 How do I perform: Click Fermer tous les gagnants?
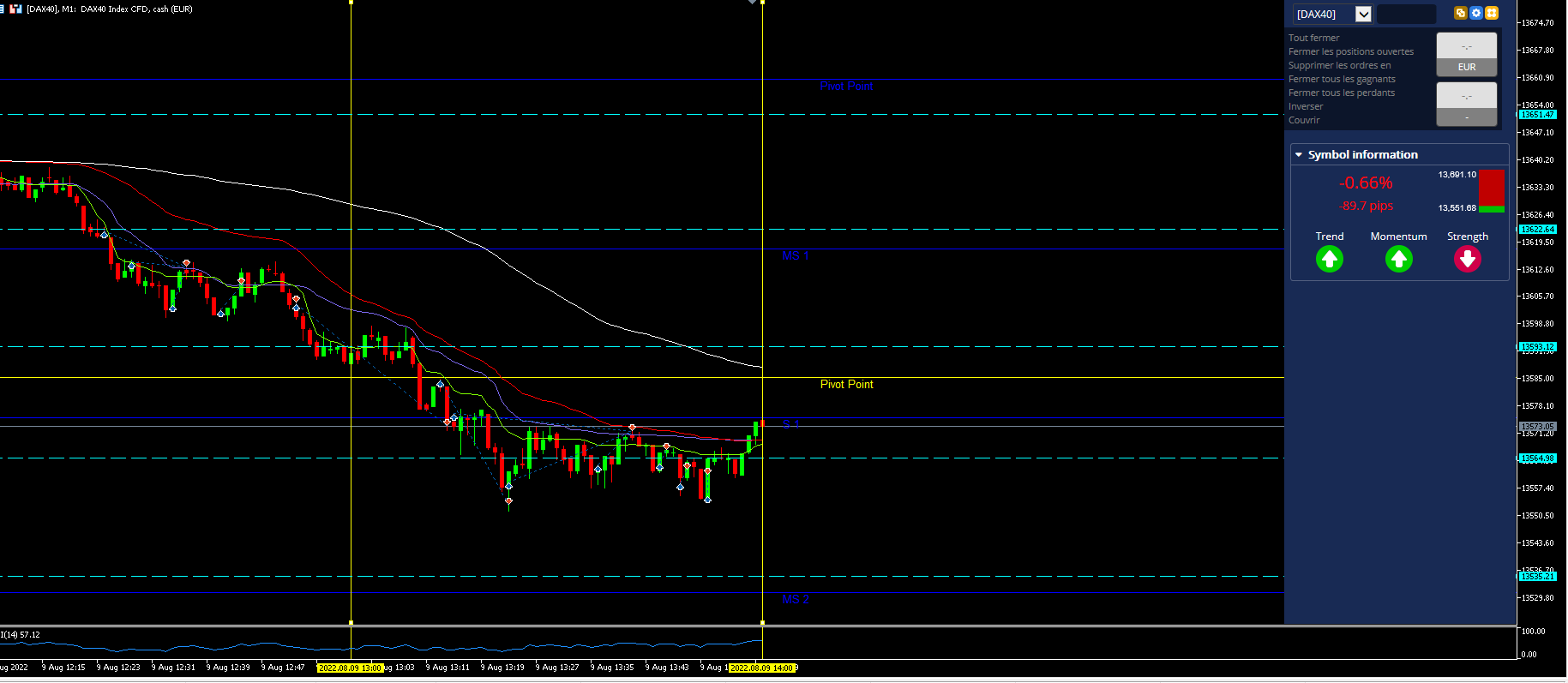pyautogui.click(x=1342, y=79)
